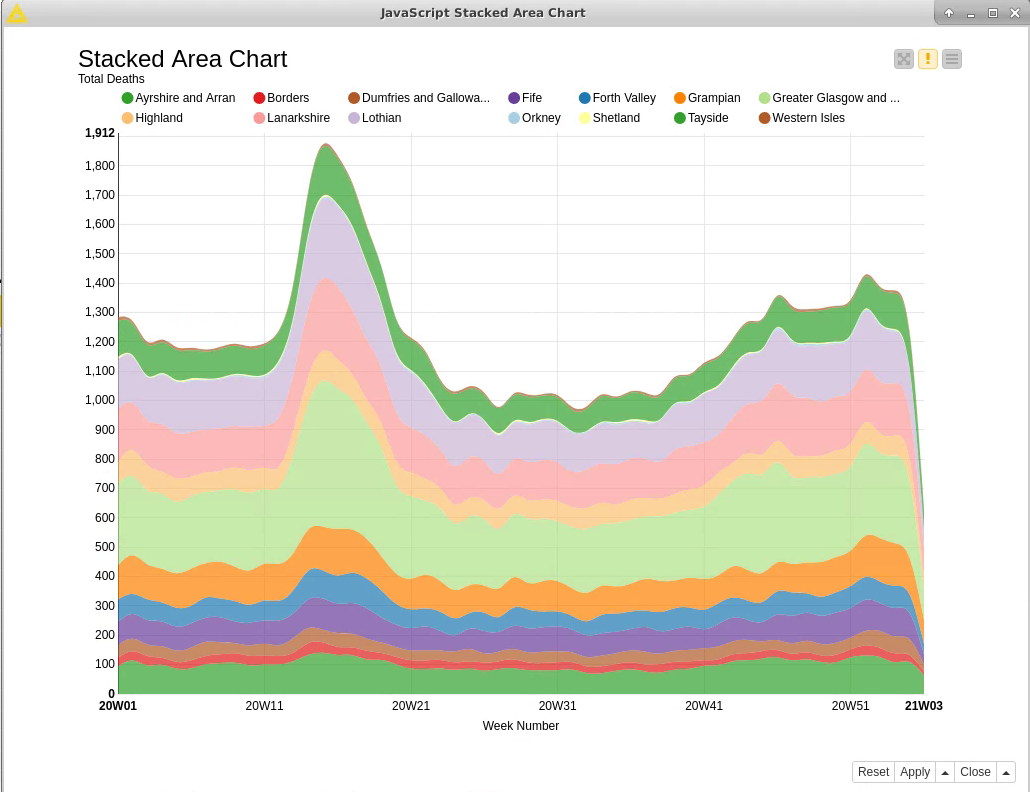Image resolution: width=1030 pixels, height=792 pixels.
Task: Open the arrow dropdown next to Close
Action: point(1005,772)
